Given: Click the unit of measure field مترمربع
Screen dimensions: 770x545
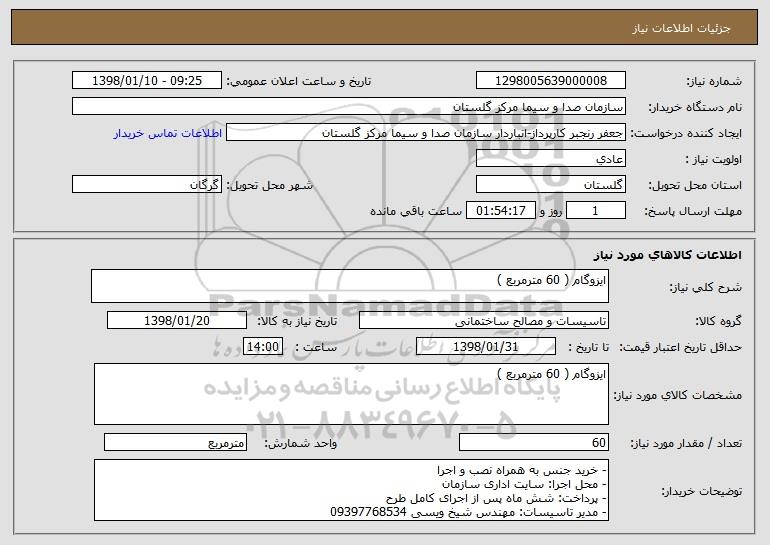Looking at the screenshot, I should click(175, 442).
